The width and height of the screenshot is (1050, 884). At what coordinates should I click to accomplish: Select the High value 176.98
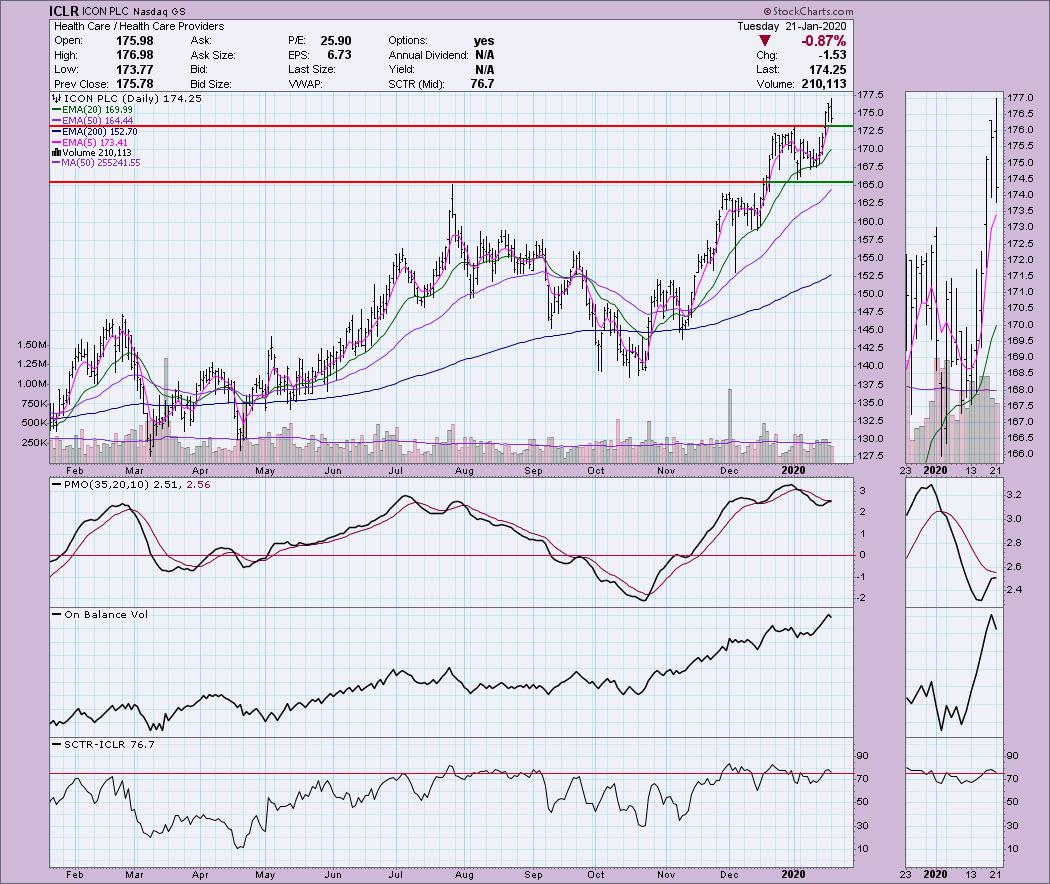tap(135, 55)
